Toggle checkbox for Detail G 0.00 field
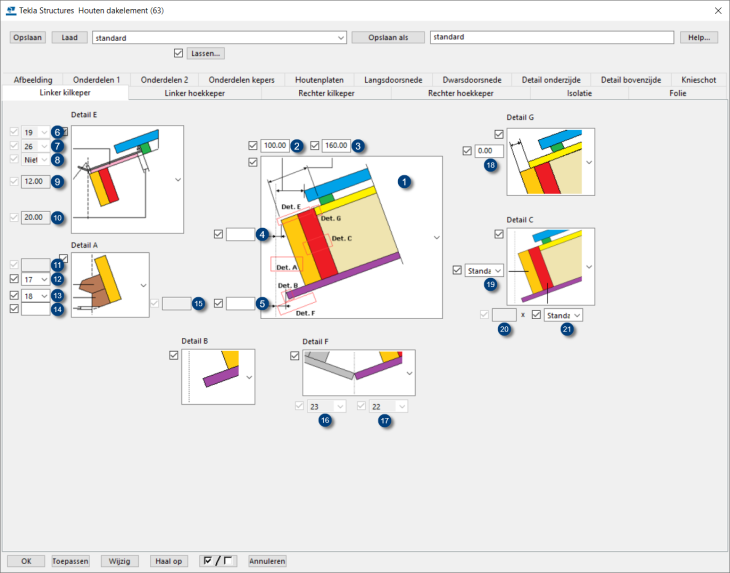 click(467, 151)
